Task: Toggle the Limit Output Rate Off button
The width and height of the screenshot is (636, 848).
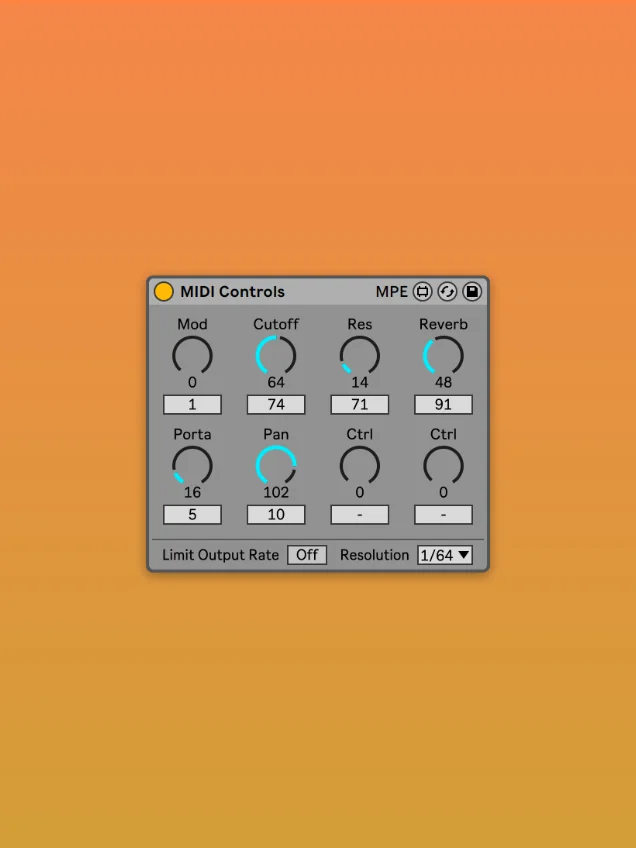Action: 307,555
